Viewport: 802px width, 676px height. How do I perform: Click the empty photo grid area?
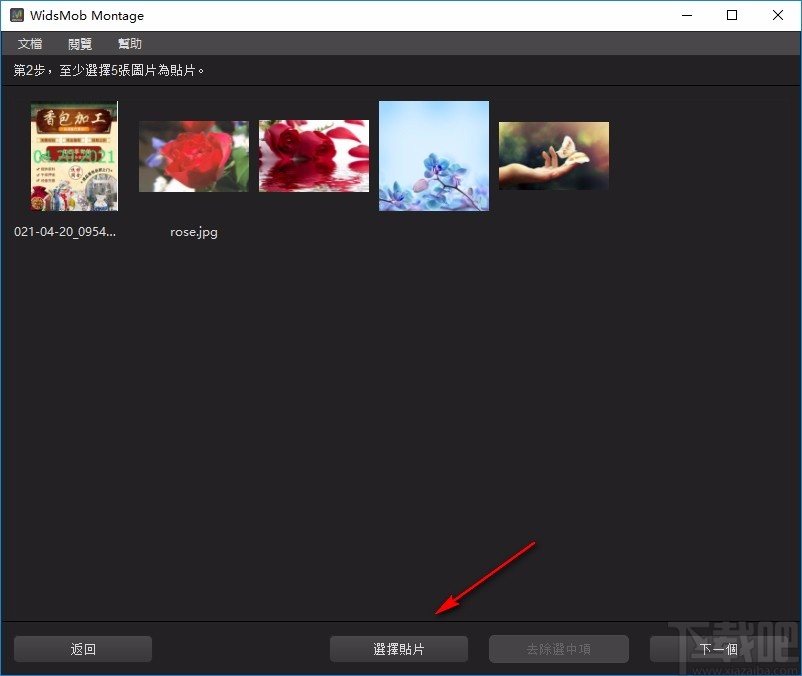tap(400, 420)
